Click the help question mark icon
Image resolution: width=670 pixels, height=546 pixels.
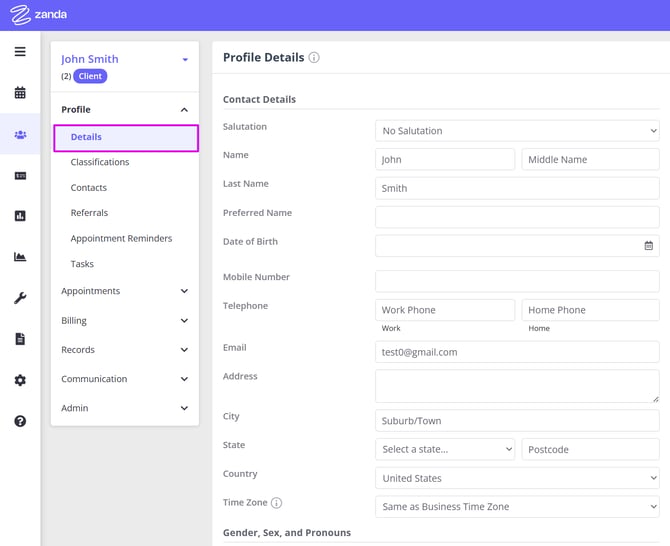tap(20, 421)
